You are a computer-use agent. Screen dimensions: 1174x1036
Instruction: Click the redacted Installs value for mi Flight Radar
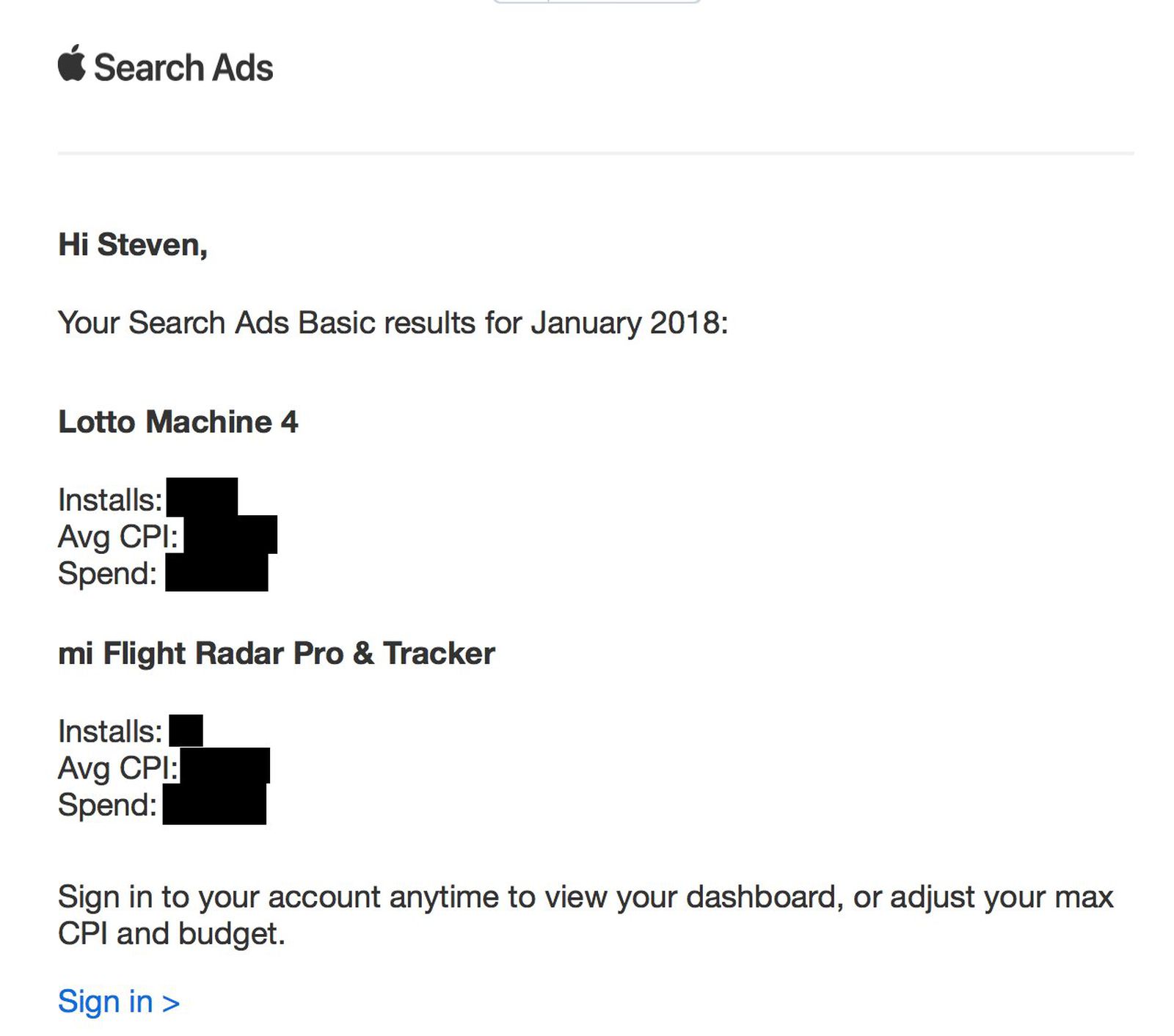(186, 731)
